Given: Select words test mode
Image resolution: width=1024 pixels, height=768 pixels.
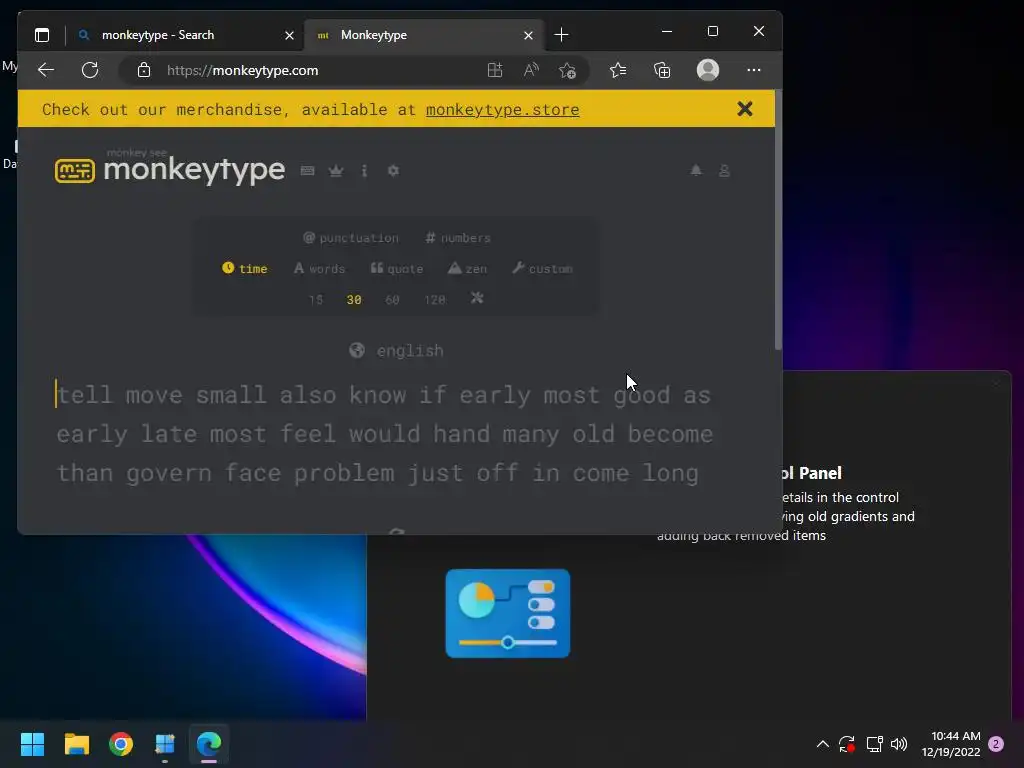Looking at the screenshot, I should tap(319, 268).
